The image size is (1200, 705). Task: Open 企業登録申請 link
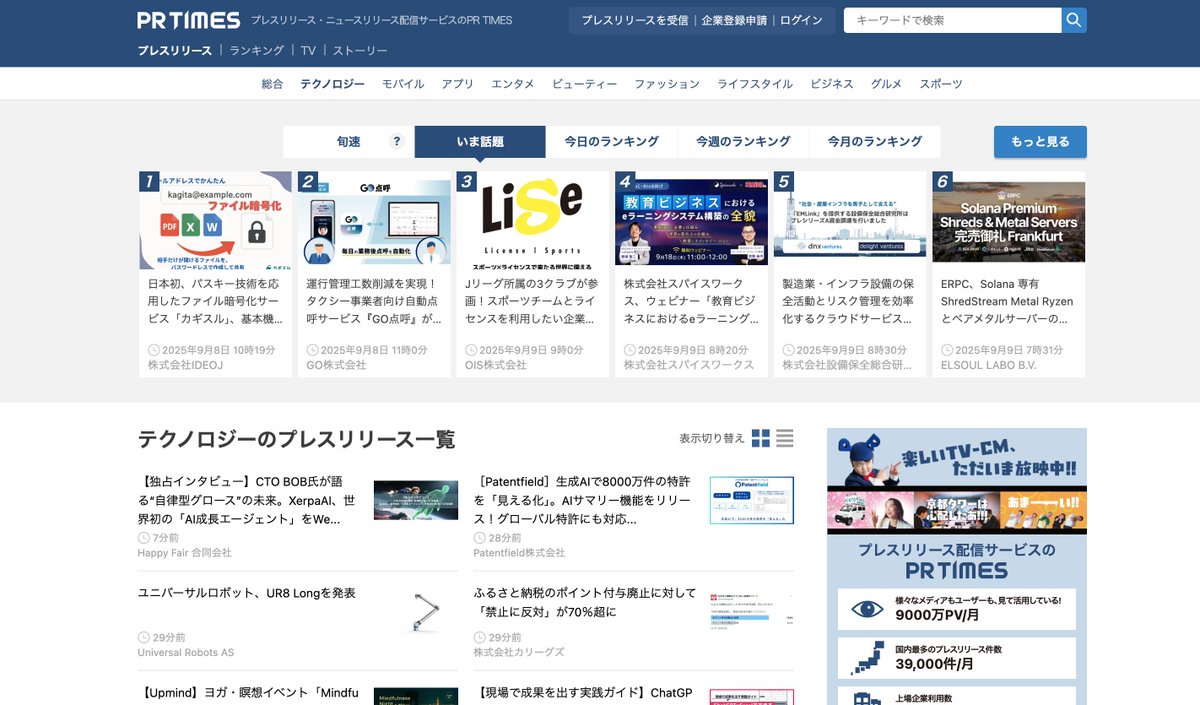click(734, 20)
